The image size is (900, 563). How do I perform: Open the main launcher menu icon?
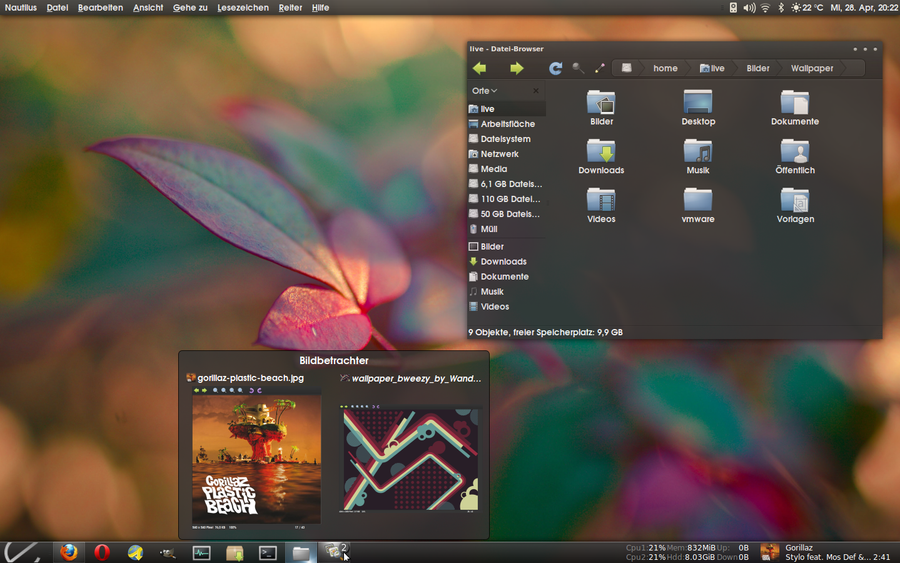[x=22, y=552]
